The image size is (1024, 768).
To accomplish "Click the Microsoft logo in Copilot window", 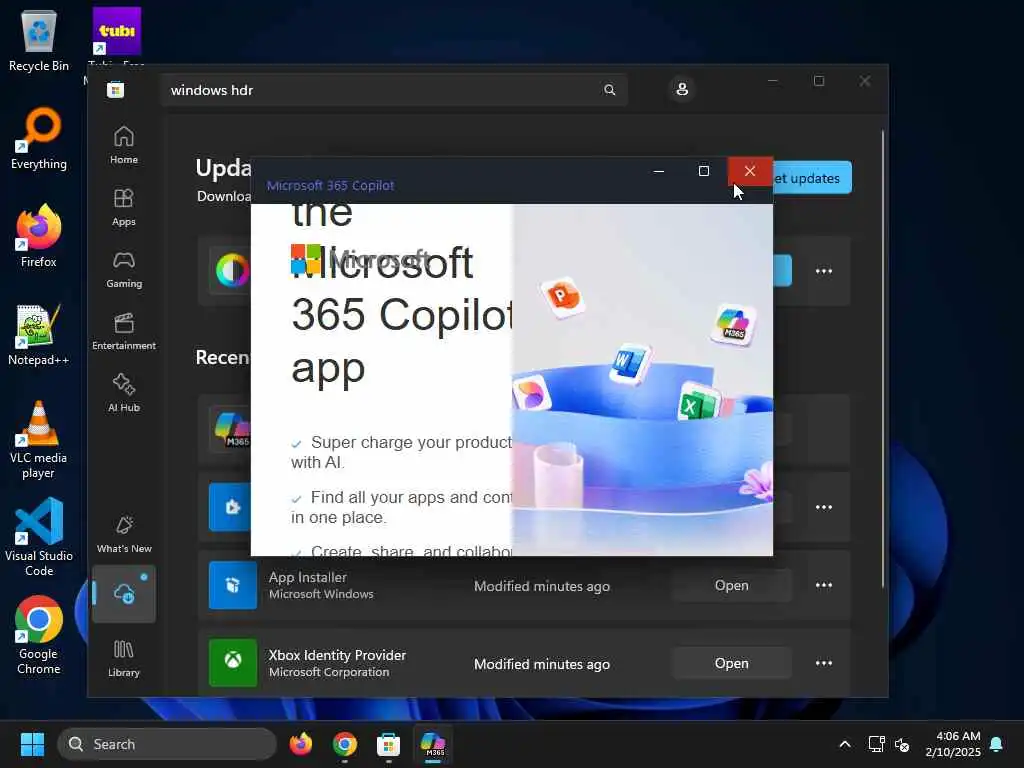I will 306,259.
